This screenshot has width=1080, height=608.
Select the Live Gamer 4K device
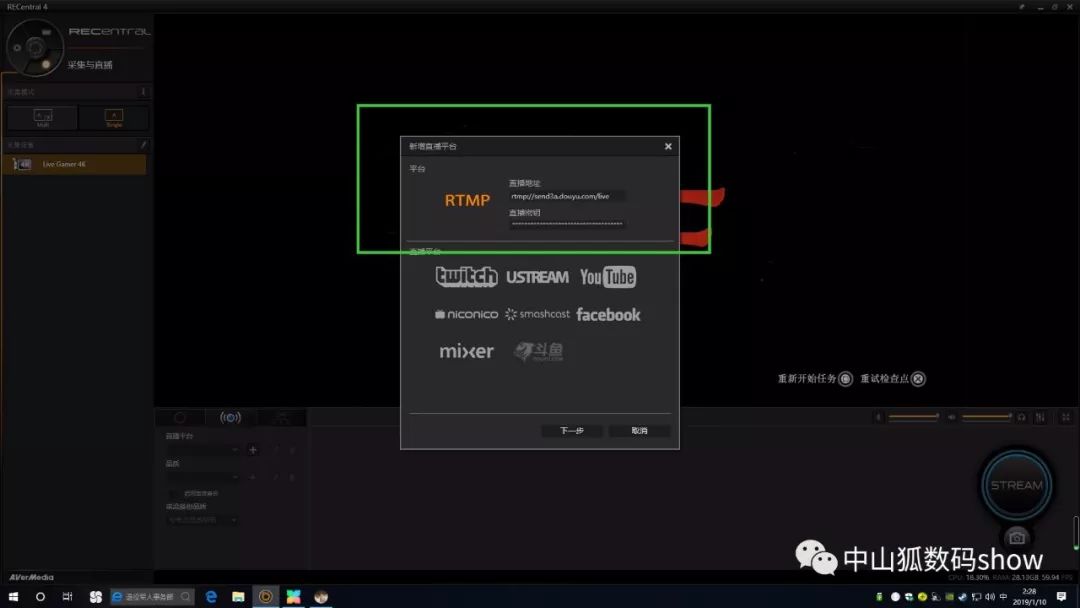74,165
